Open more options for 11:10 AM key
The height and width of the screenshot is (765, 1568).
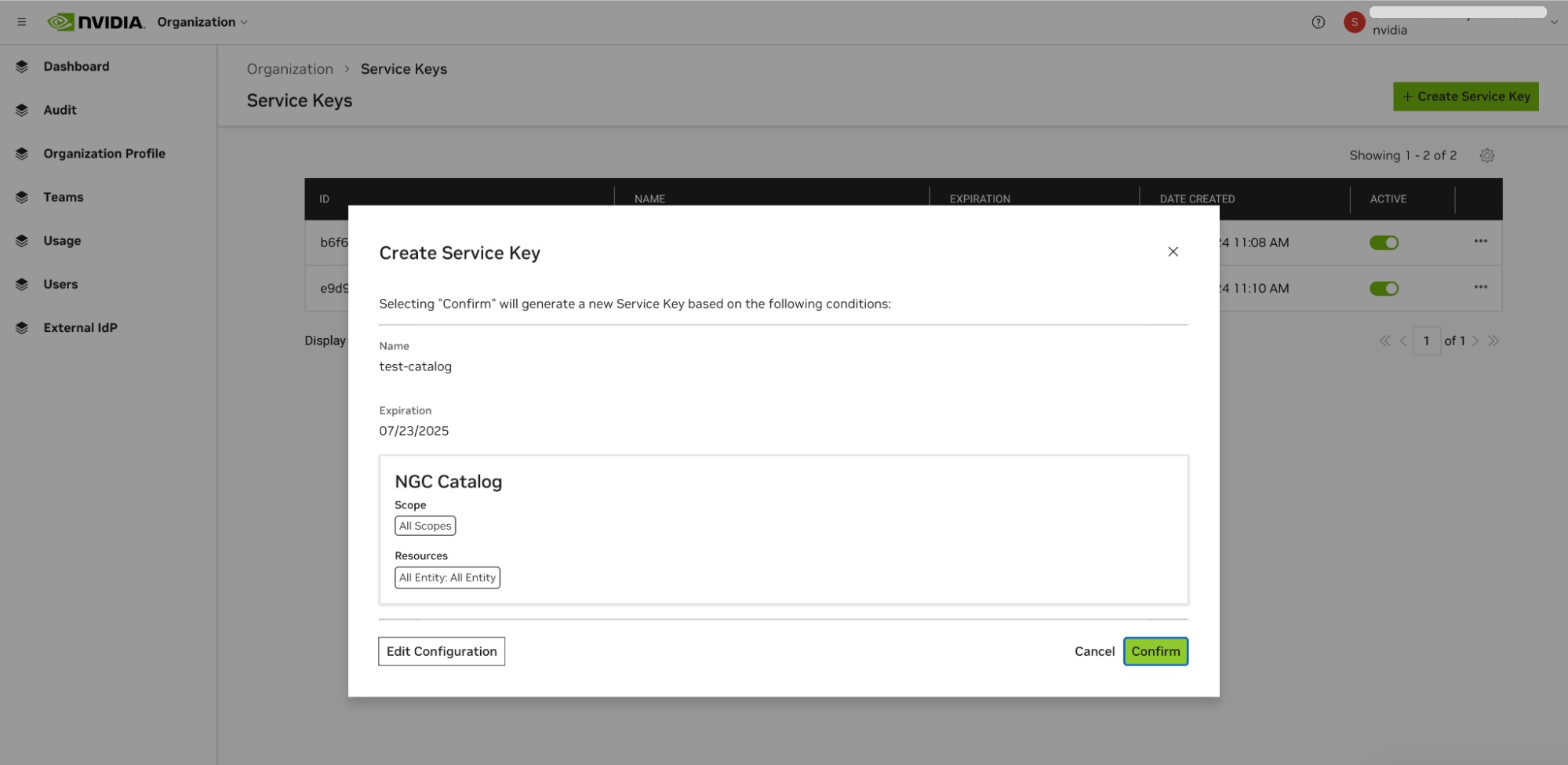tap(1480, 287)
